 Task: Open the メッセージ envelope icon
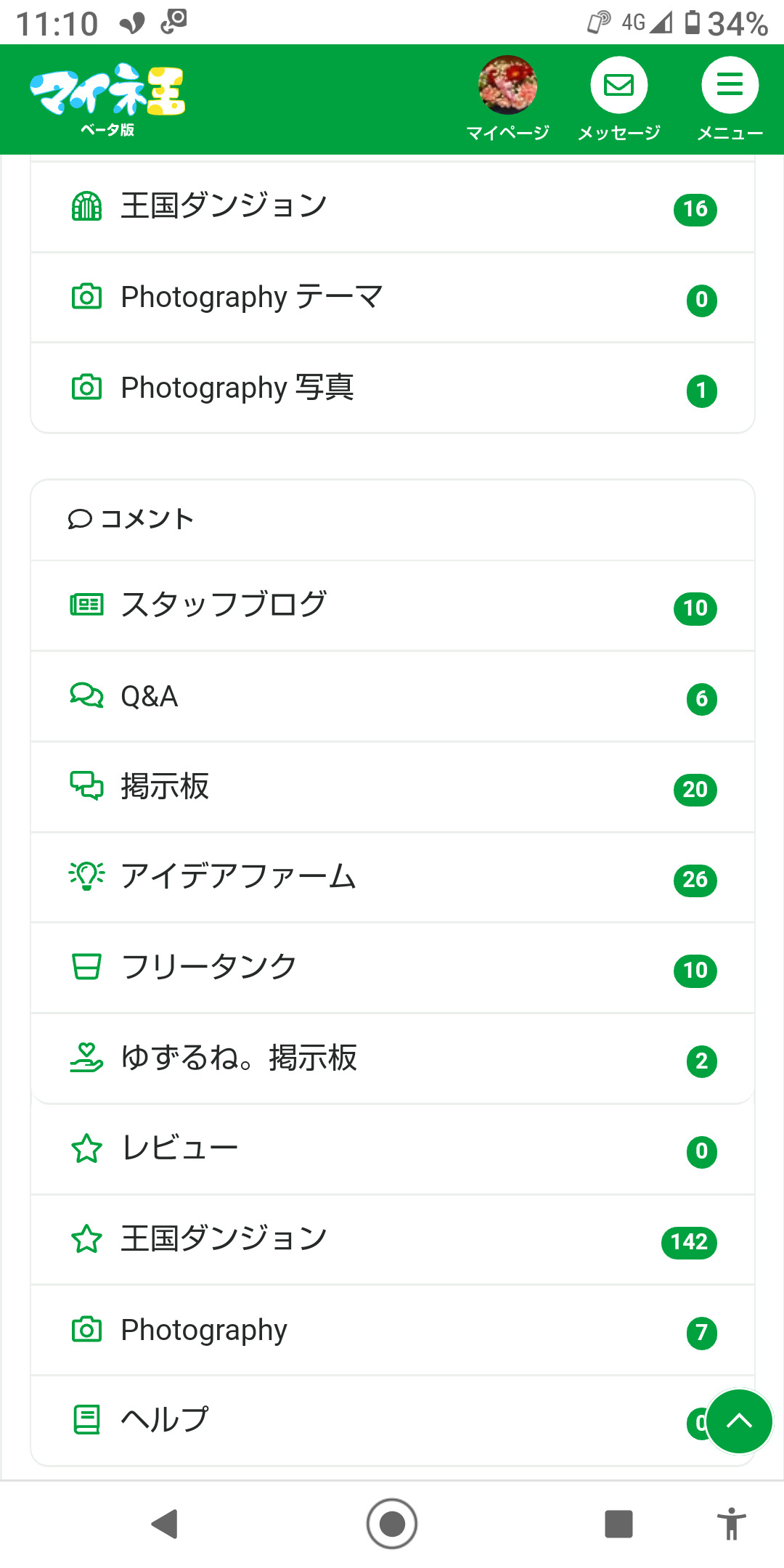[618, 86]
